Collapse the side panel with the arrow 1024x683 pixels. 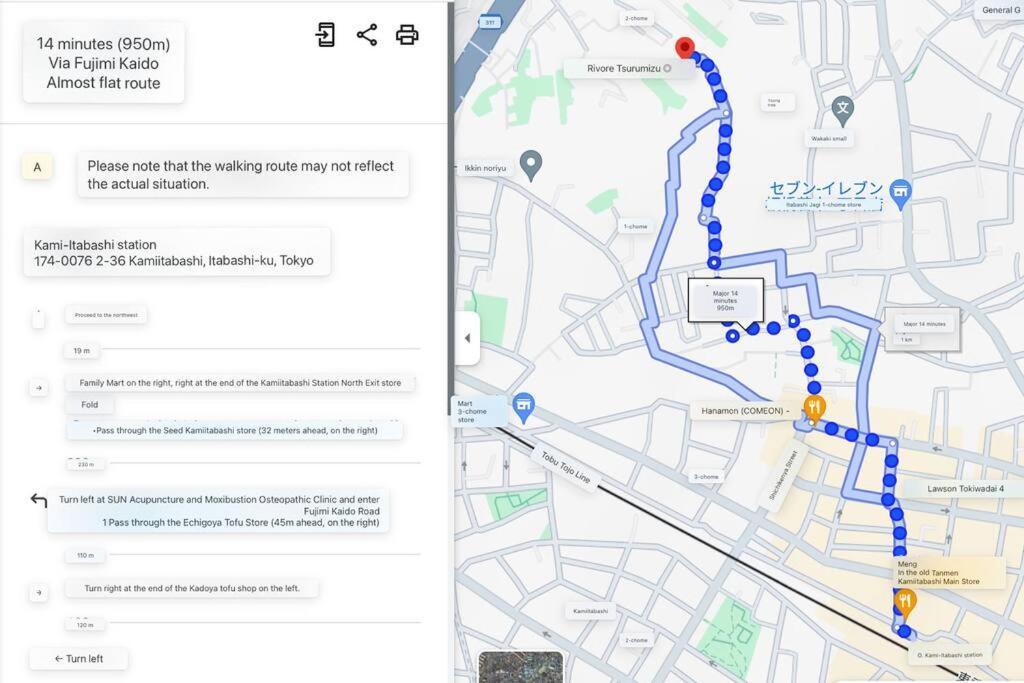(467, 338)
